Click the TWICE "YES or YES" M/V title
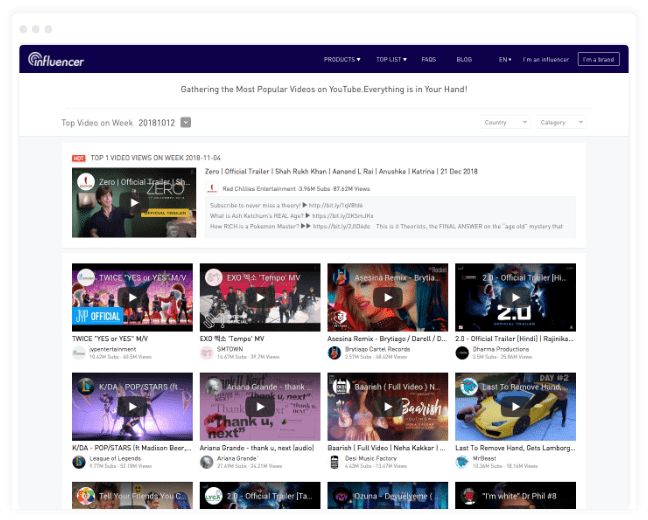The width and height of the screenshot is (648, 520). coord(110,339)
